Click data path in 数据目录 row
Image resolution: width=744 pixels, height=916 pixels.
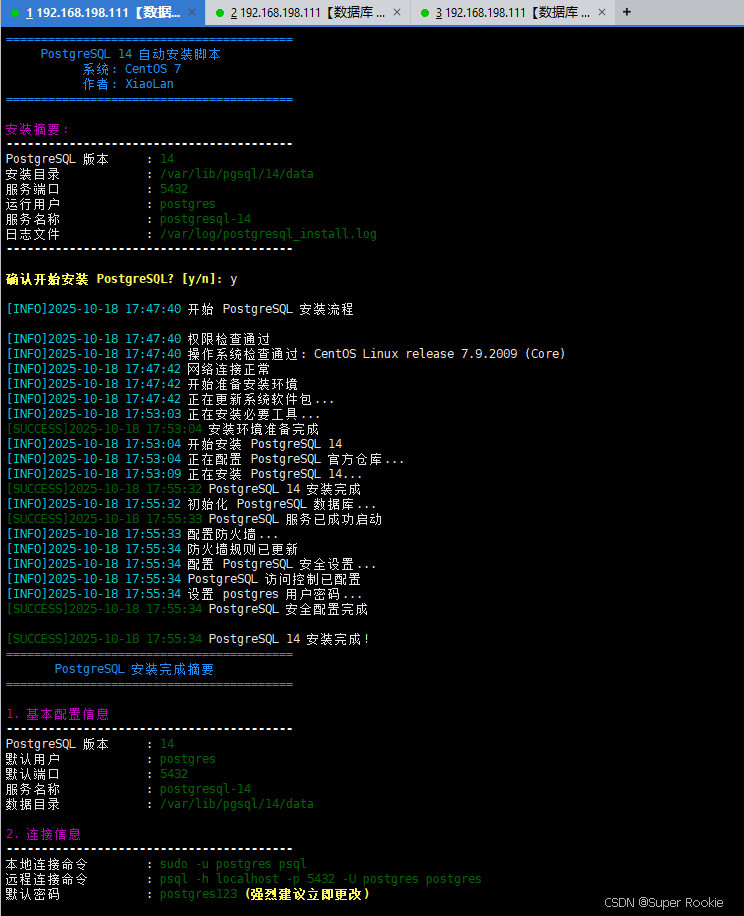tap(237, 804)
